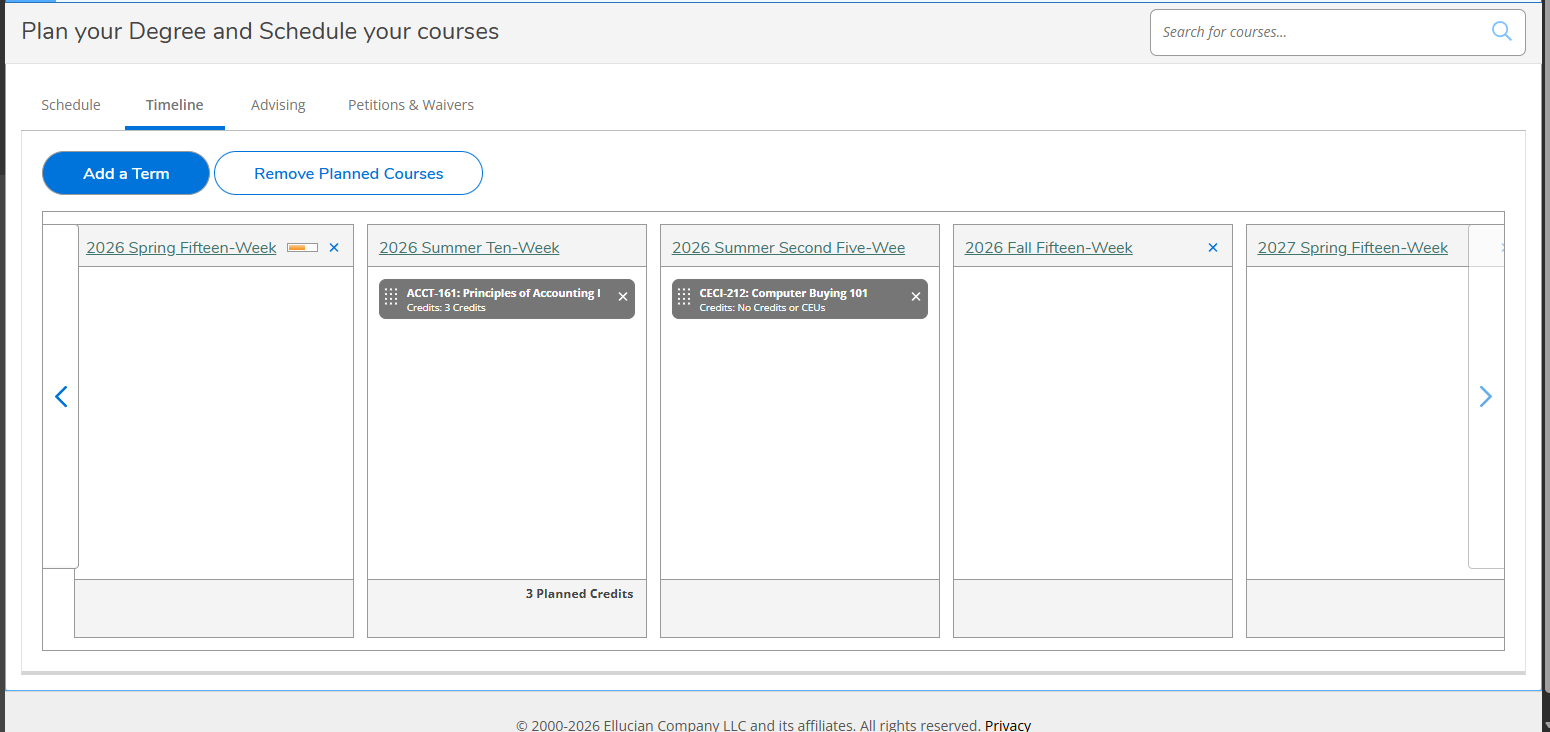The height and width of the screenshot is (732, 1550).
Task: Open the 2026 Summer Ten-Week term link
Action: pyautogui.click(x=469, y=248)
